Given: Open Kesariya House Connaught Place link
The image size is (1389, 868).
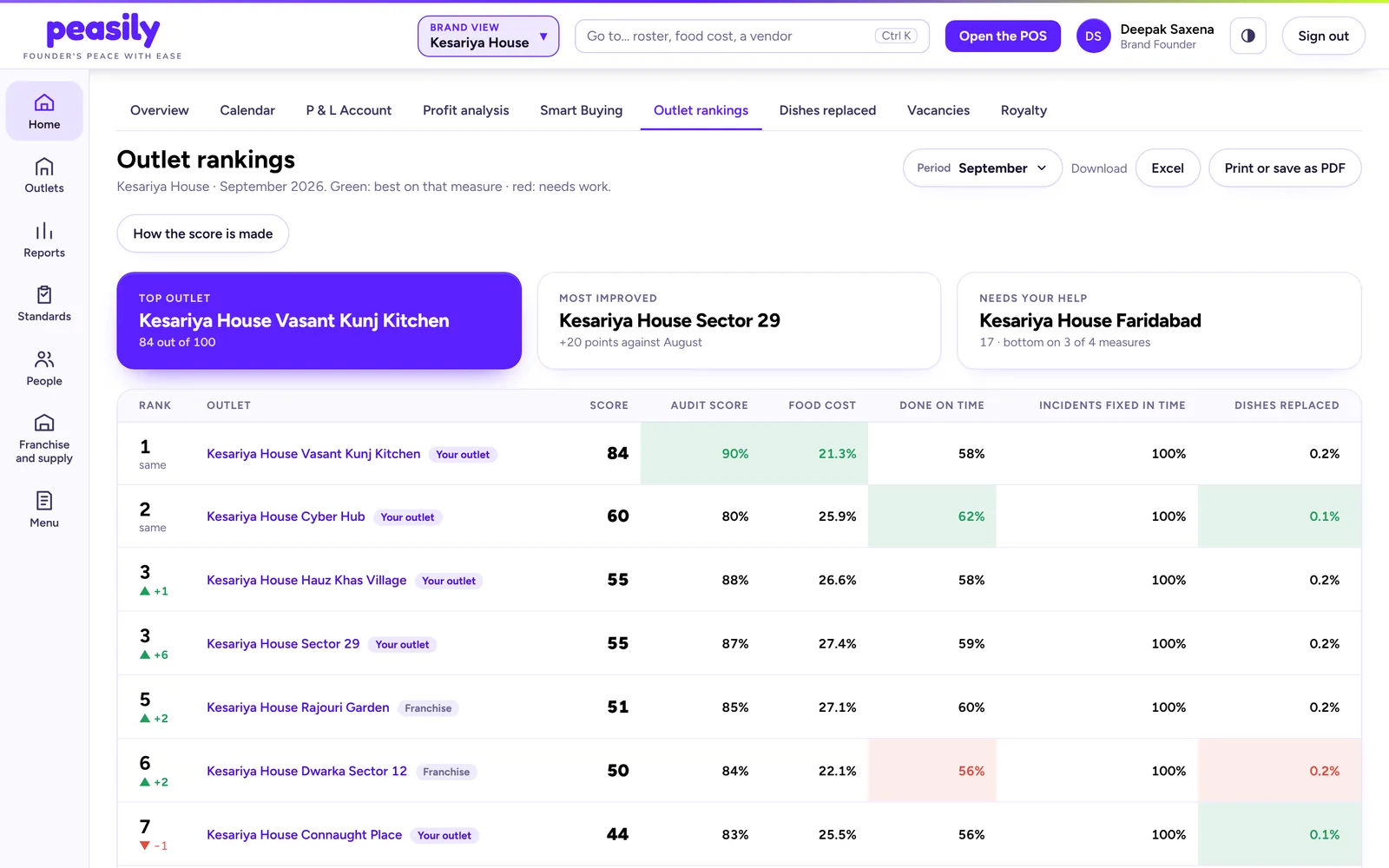Looking at the screenshot, I should pyautogui.click(x=304, y=835).
